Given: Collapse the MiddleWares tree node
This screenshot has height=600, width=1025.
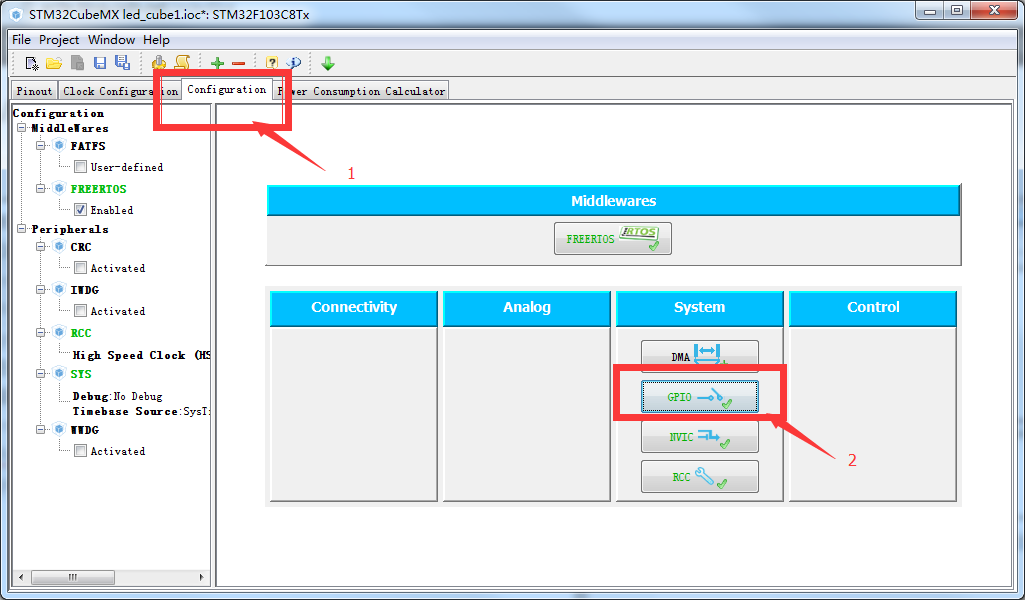Looking at the screenshot, I should pyautogui.click(x=19, y=129).
